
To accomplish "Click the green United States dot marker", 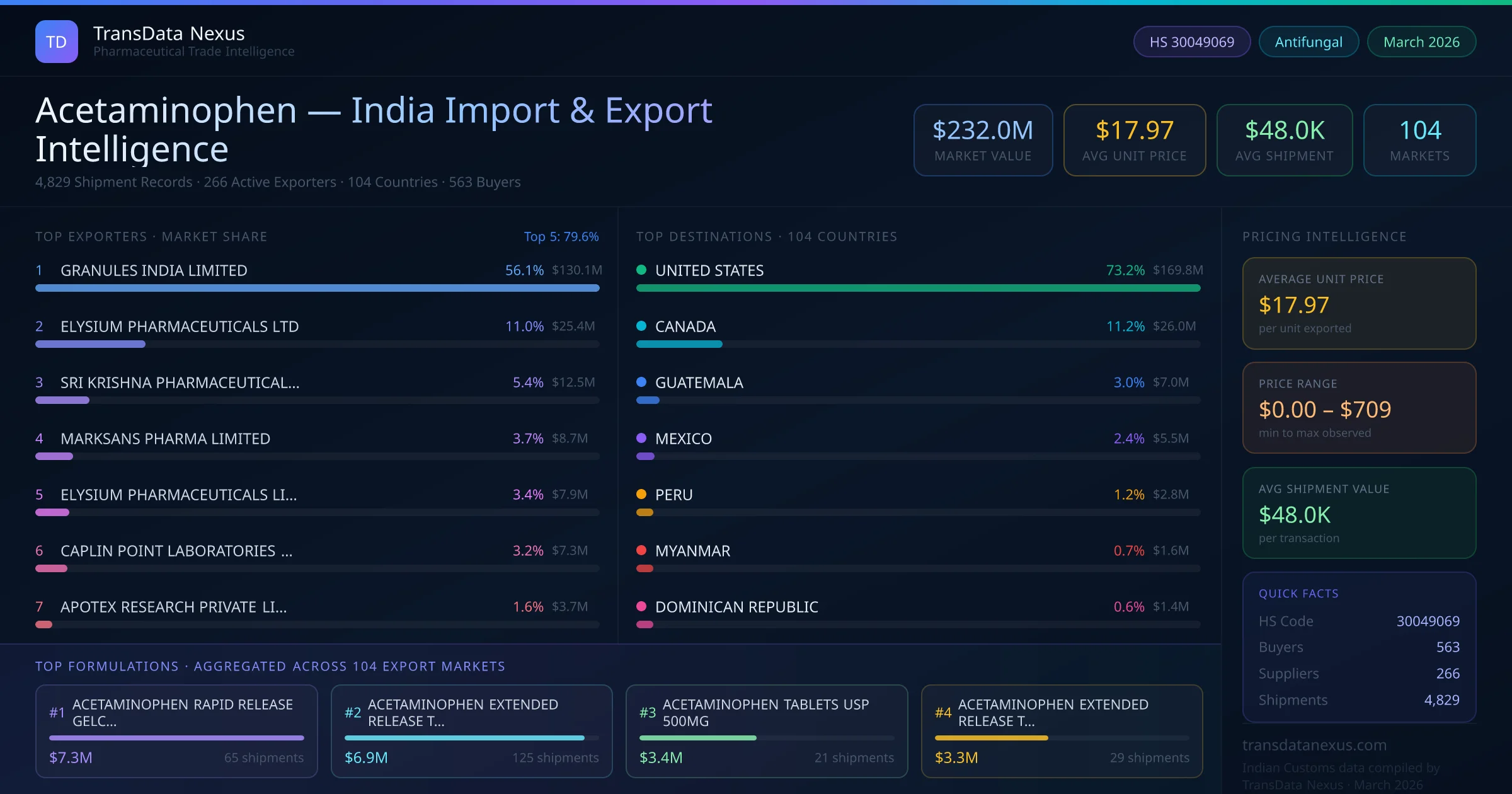I will point(641,270).
